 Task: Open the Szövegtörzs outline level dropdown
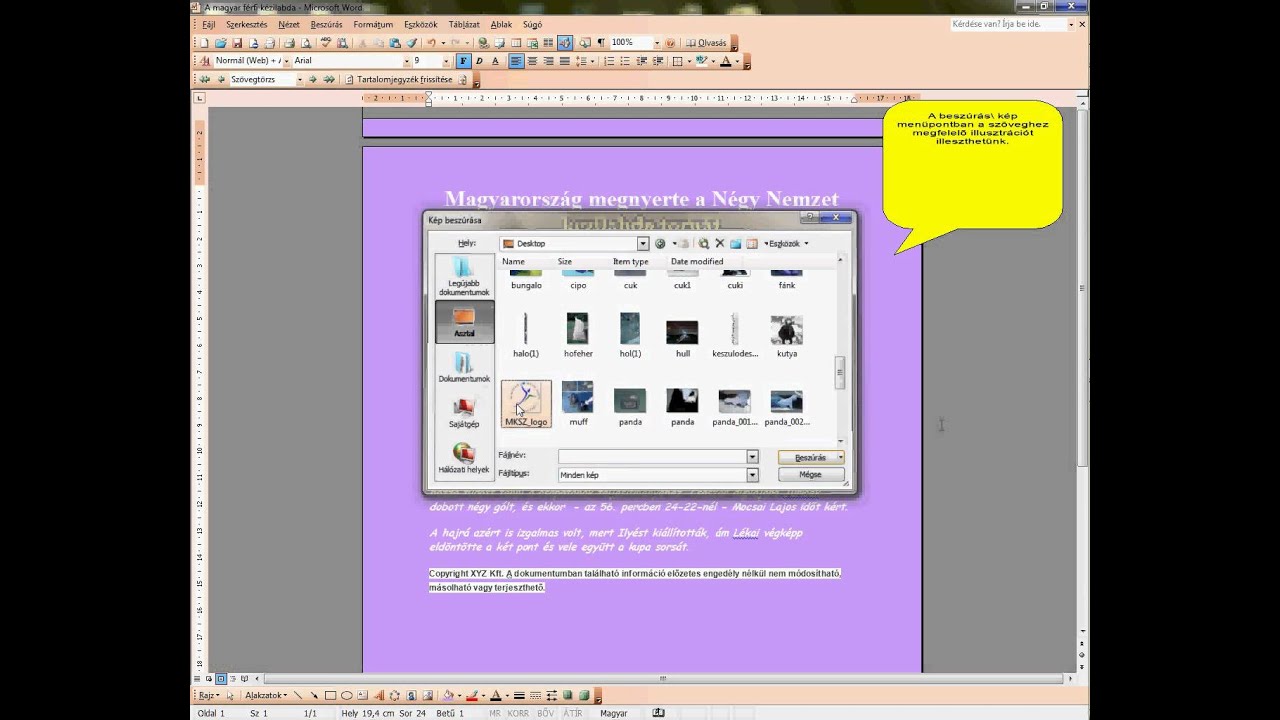pyautogui.click(x=299, y=79)
